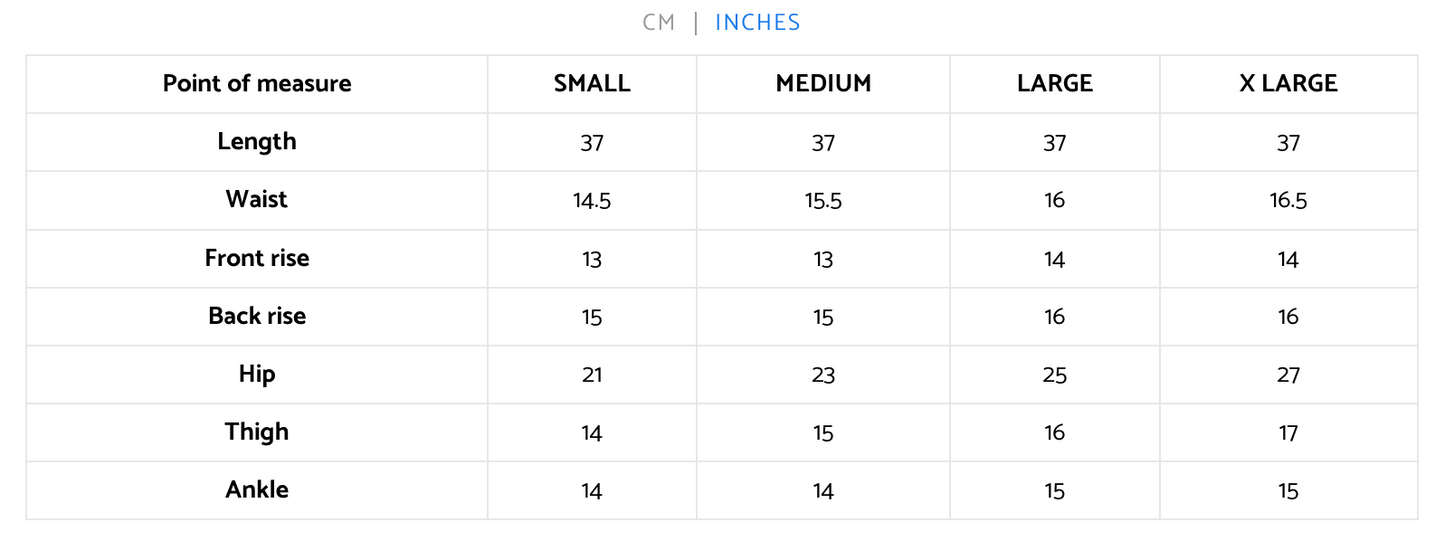Select the LARGE size column header

[x=1055, y=83]
